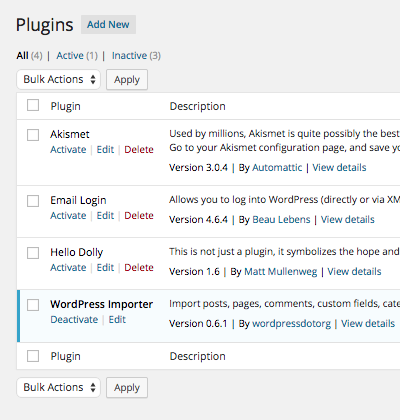Edit the WordPress Importer plugin

coord(117,320)
